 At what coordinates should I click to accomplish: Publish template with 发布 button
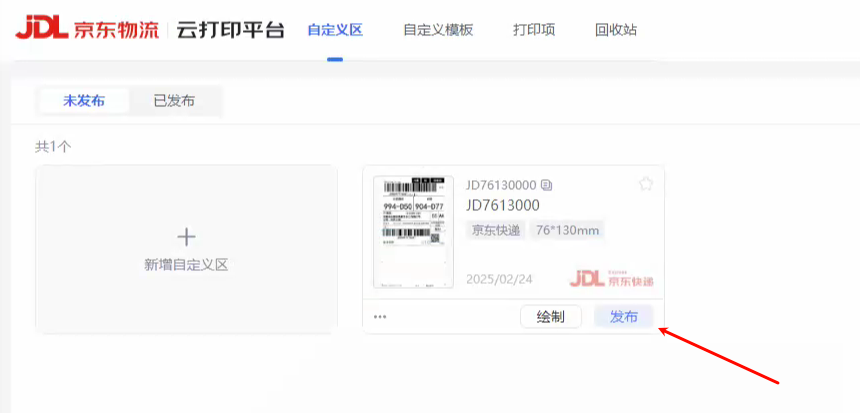624,316
